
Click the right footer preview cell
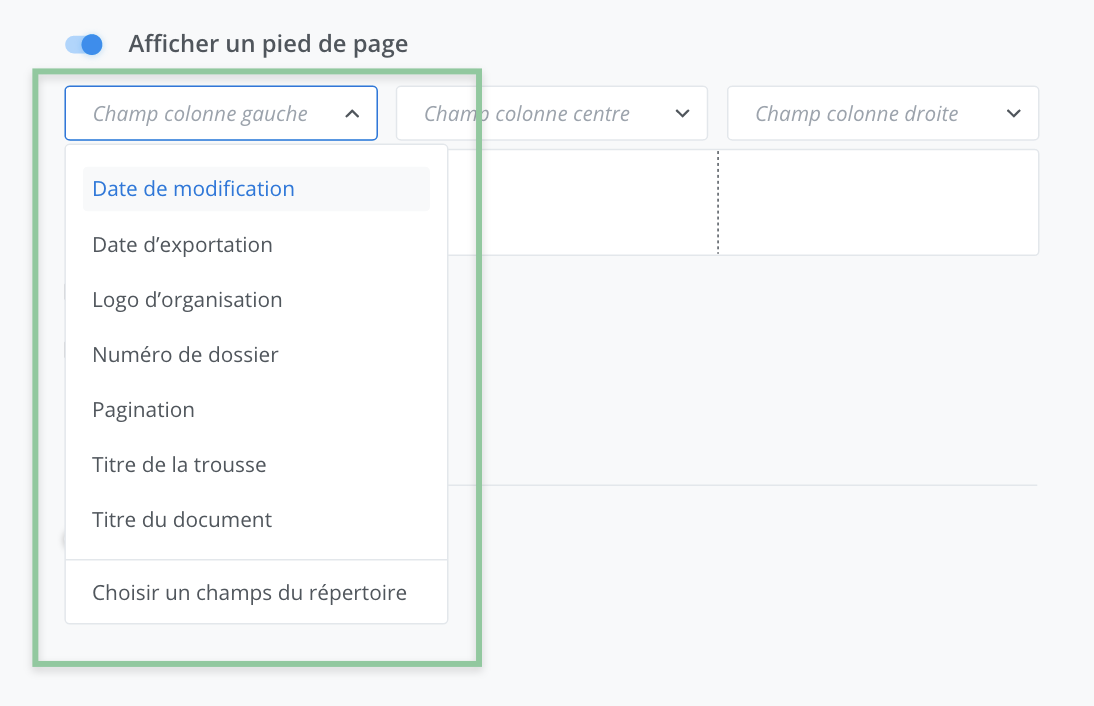878,203
